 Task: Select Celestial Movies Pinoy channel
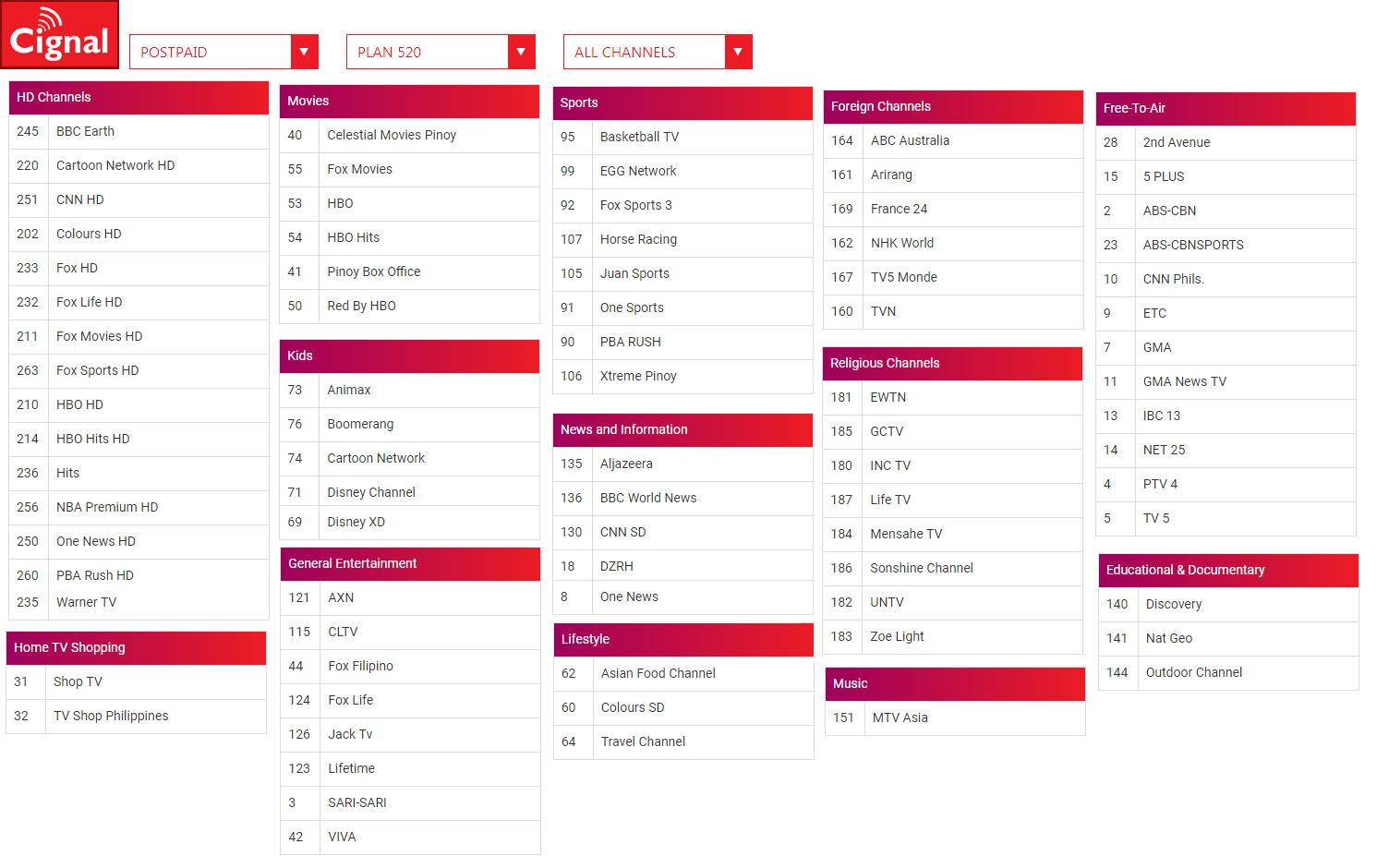(x=409, y=135)
